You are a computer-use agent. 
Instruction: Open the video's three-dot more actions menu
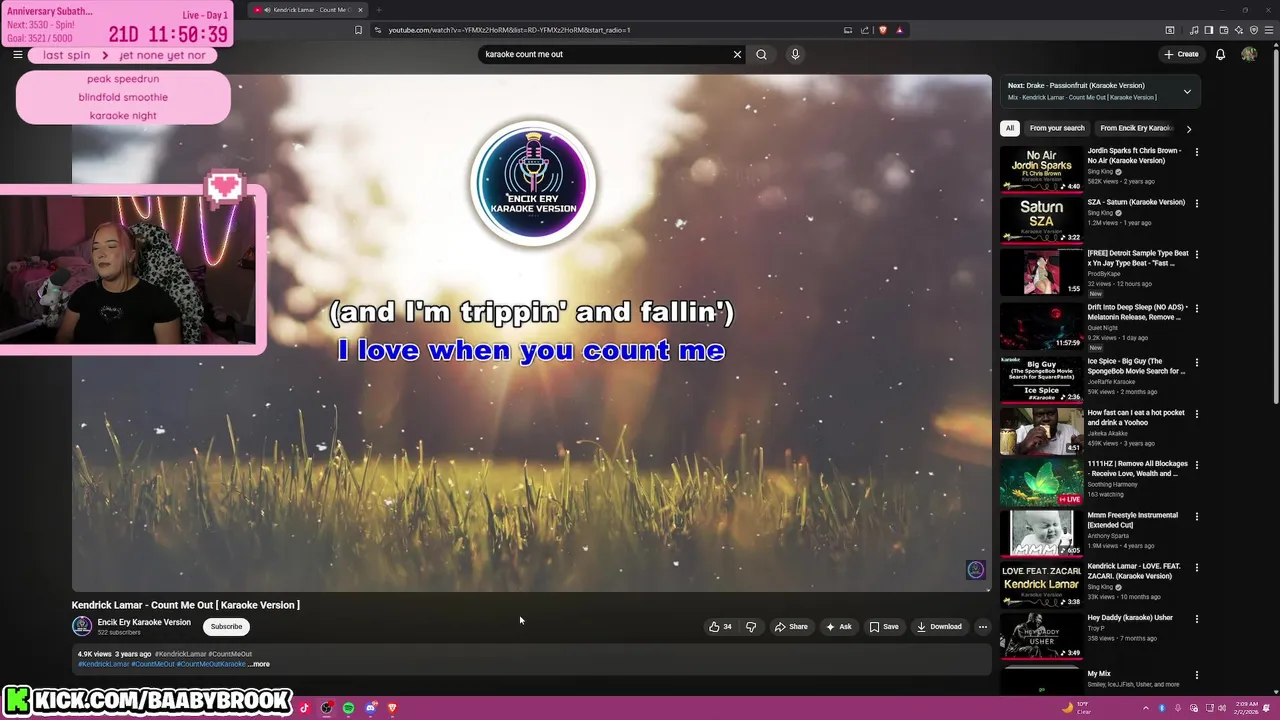click(x=982, y=627)
